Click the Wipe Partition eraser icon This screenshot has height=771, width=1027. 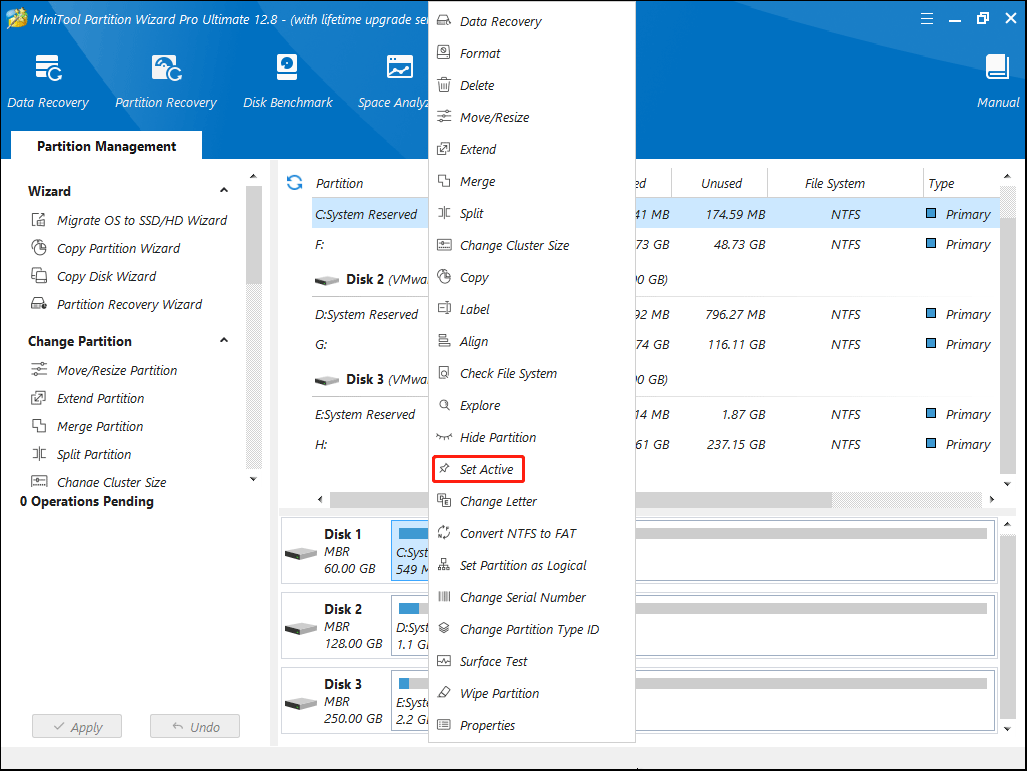click(444, 692)
